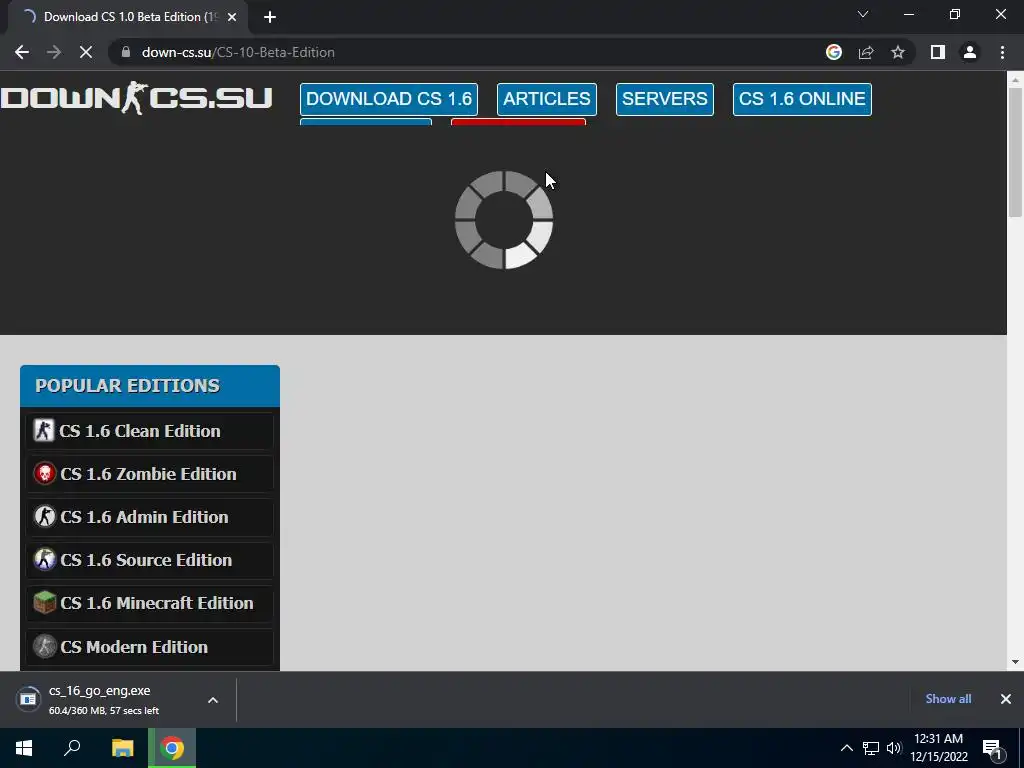The height and width of the screenshot is (768, 1024).
Task: Expand options for cs_16_go_eng.exe download
Action: coord(213,700)
